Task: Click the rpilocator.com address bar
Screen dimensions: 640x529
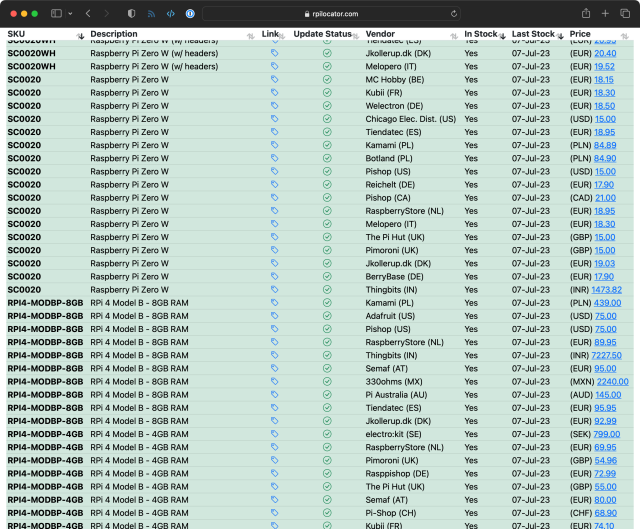Action: [330, 14]
